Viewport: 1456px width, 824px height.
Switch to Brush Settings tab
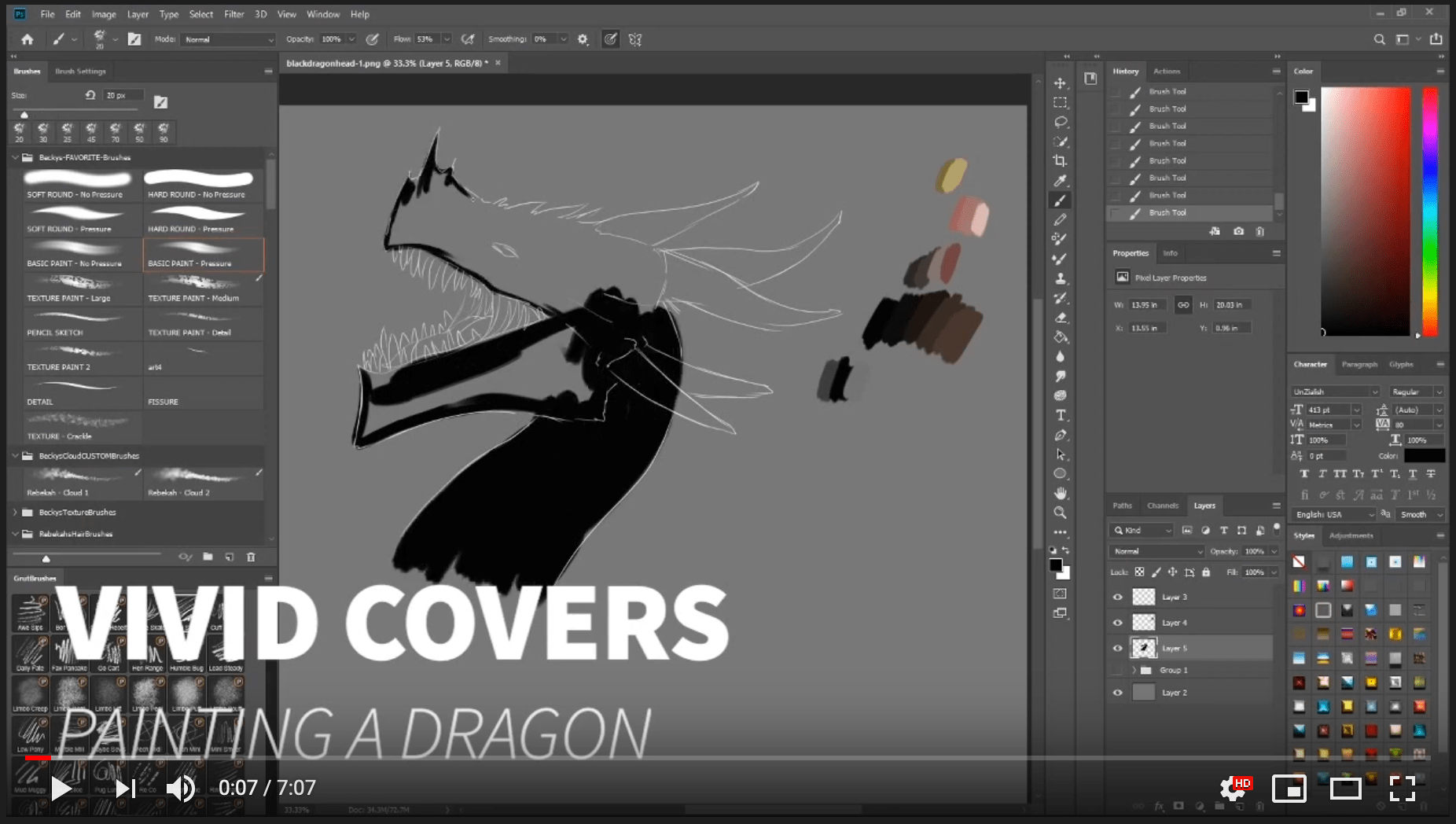tap(80, 72)
